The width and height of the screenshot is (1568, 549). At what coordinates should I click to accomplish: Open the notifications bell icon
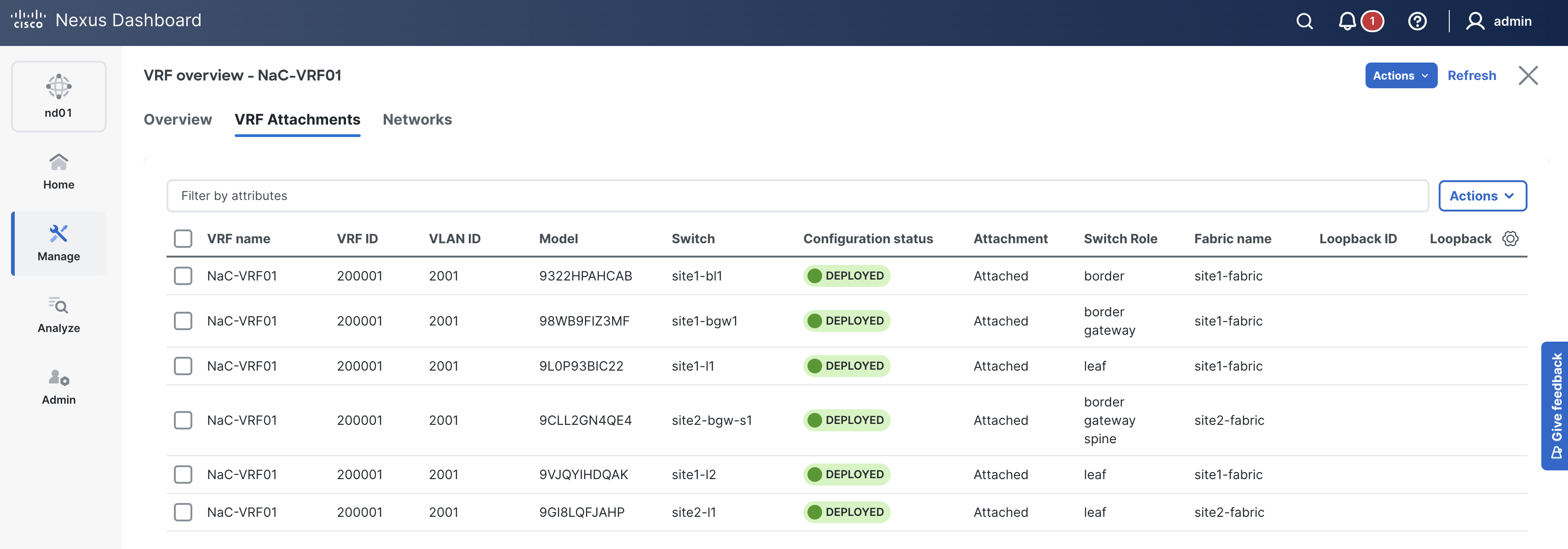tap(1347, 22)
